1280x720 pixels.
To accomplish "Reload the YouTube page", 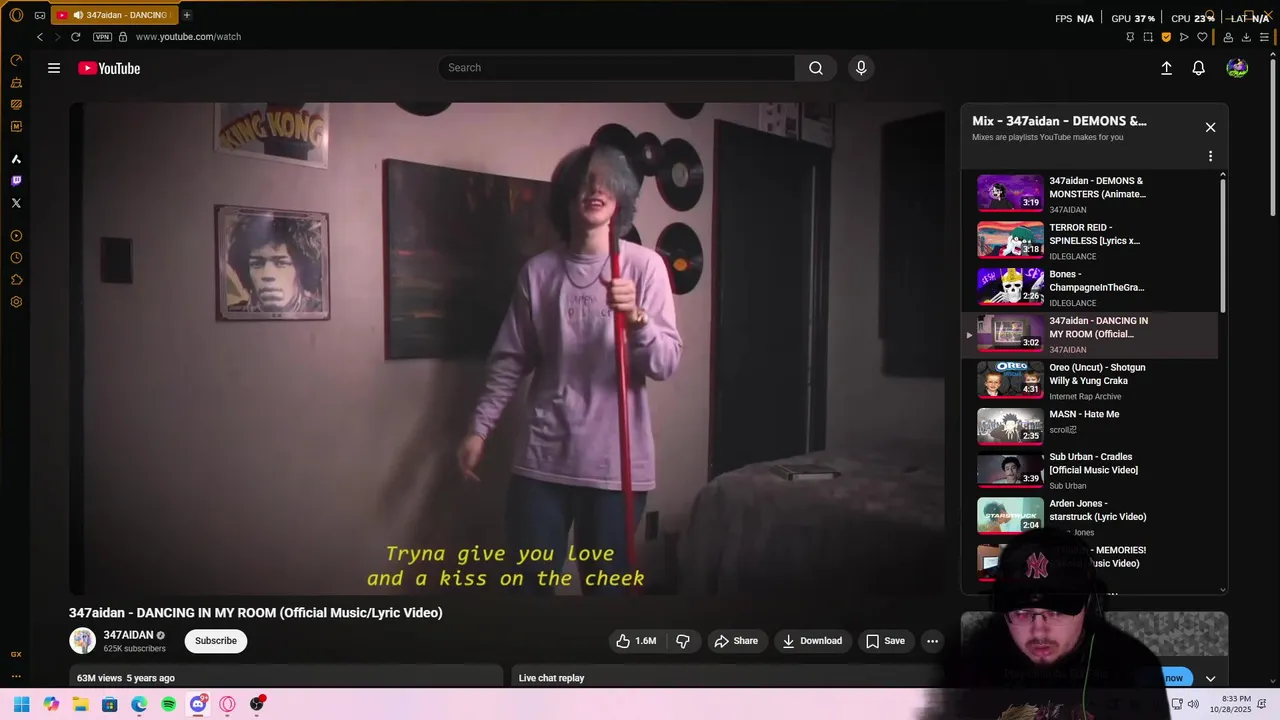I will point(75,37).
